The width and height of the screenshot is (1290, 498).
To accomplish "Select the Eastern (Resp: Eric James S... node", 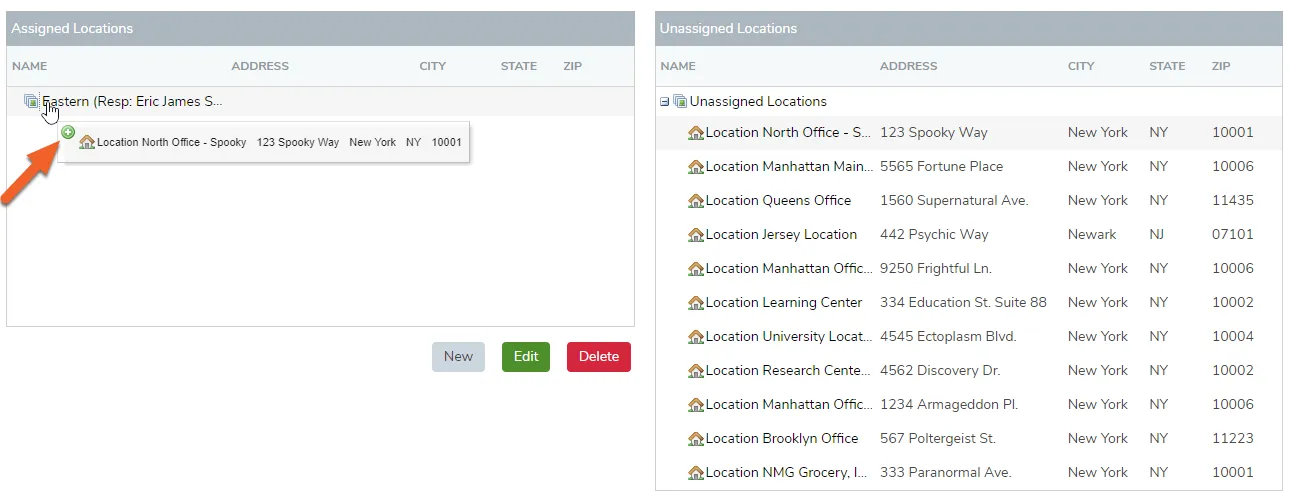I will [132, 101].
